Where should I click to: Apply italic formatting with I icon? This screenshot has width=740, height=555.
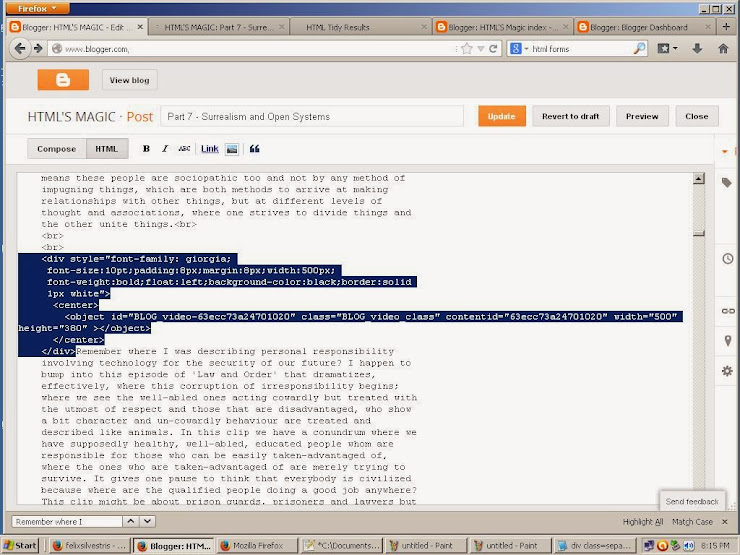165,149
